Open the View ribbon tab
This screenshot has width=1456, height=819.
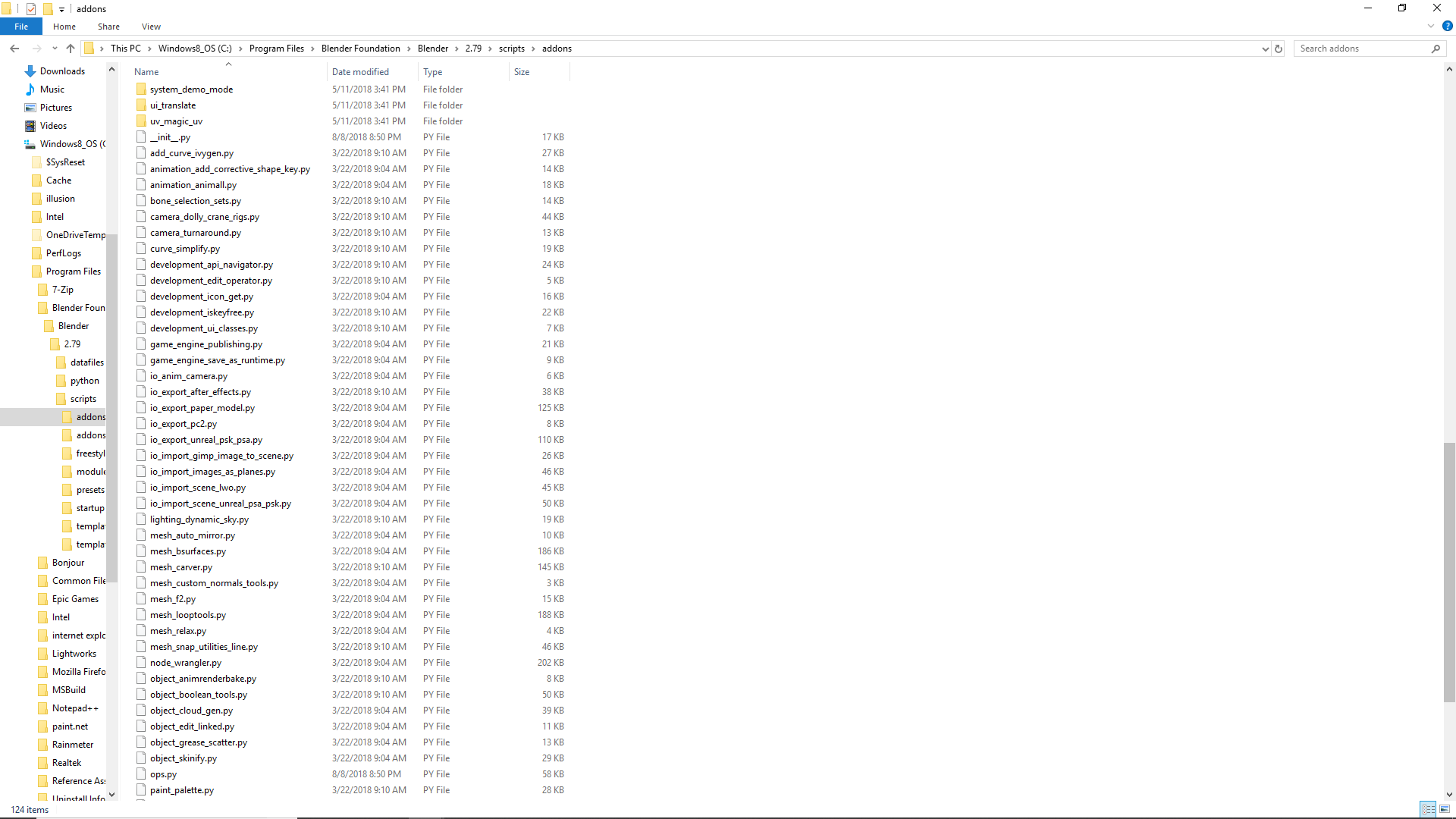click(151, 27)
